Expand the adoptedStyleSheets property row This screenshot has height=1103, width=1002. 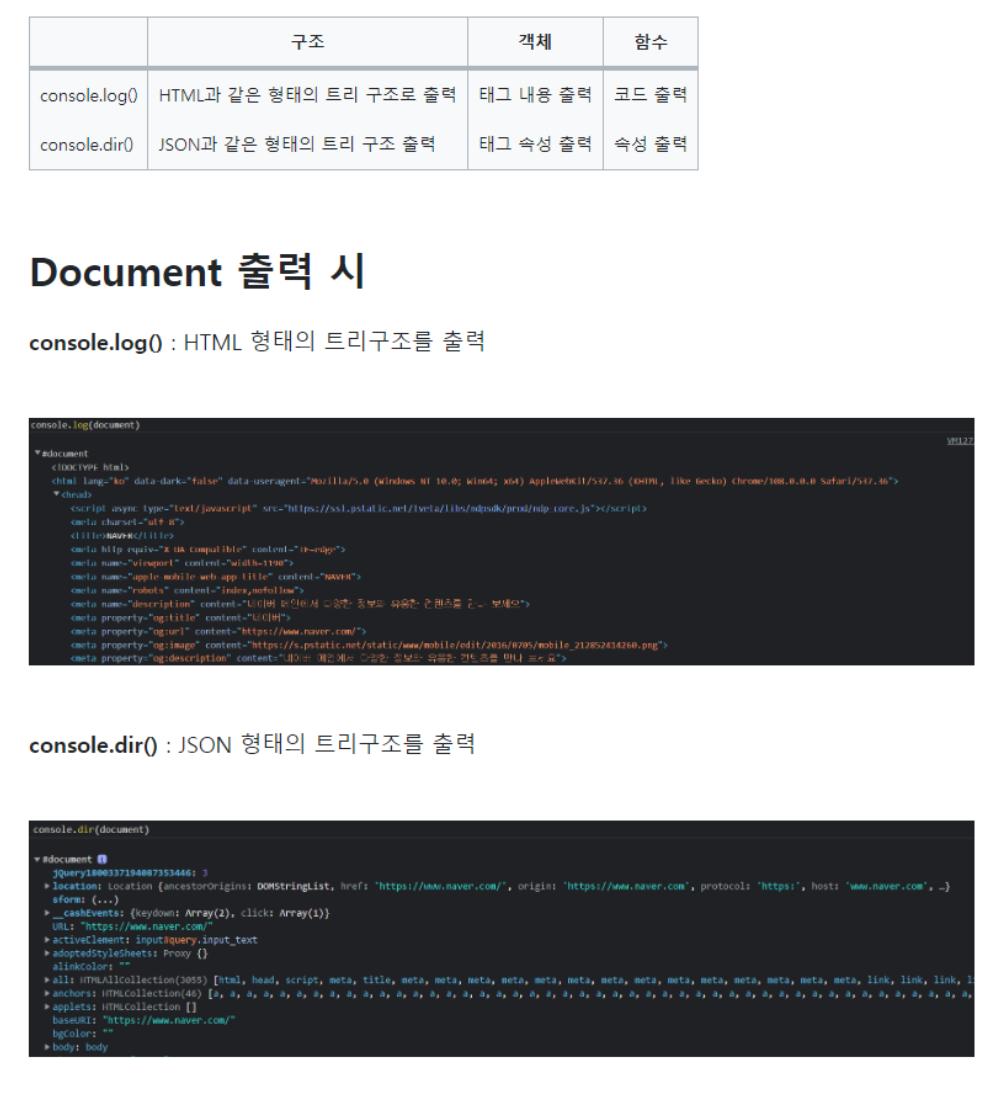click(47, 953)
